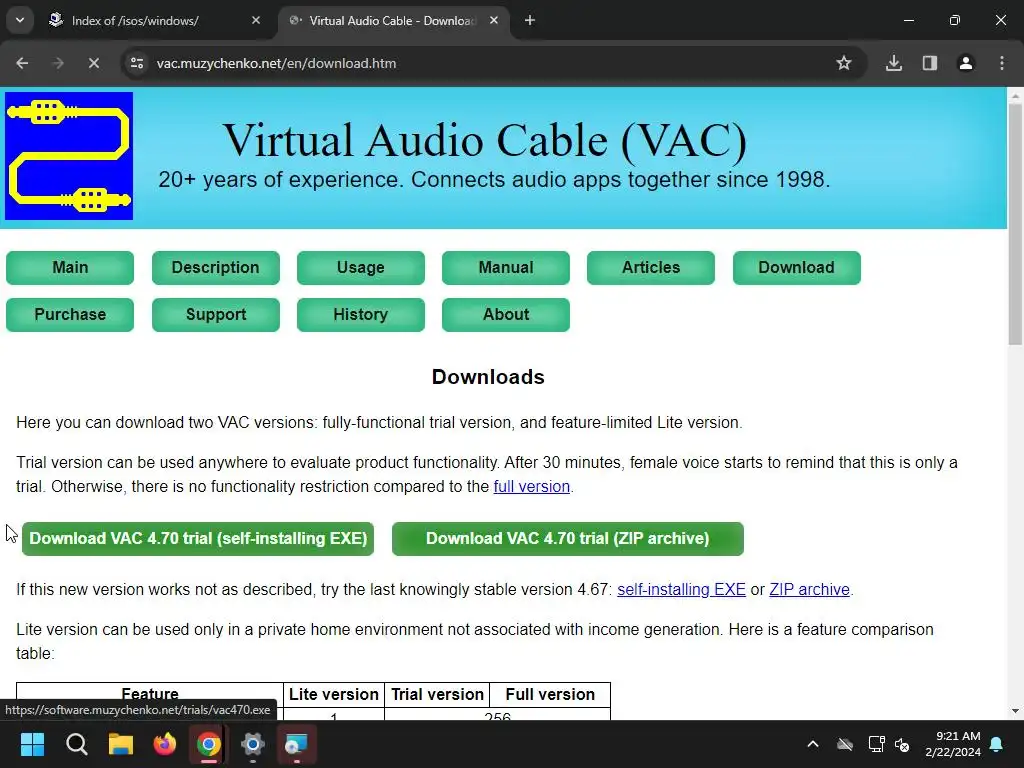Click the Feature table header
This screenshot has height=768, width=1024.
150,694
